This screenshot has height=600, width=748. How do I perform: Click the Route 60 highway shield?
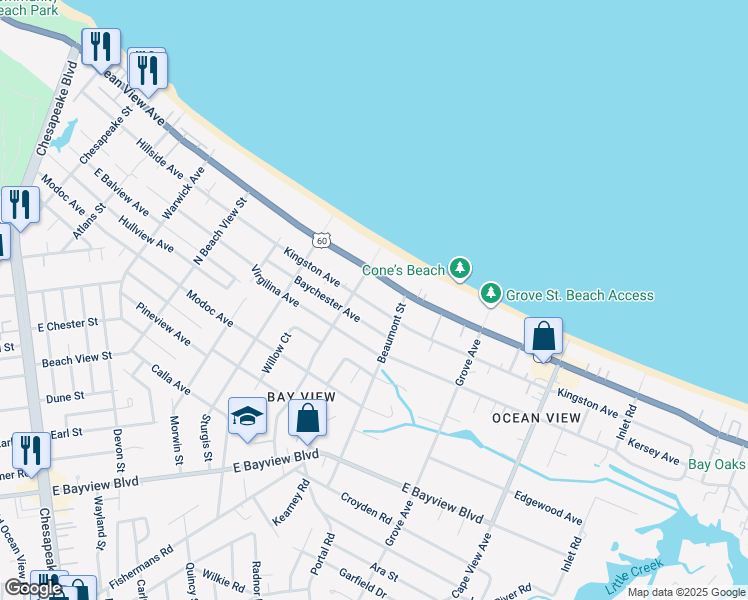(x=320, y=240)
